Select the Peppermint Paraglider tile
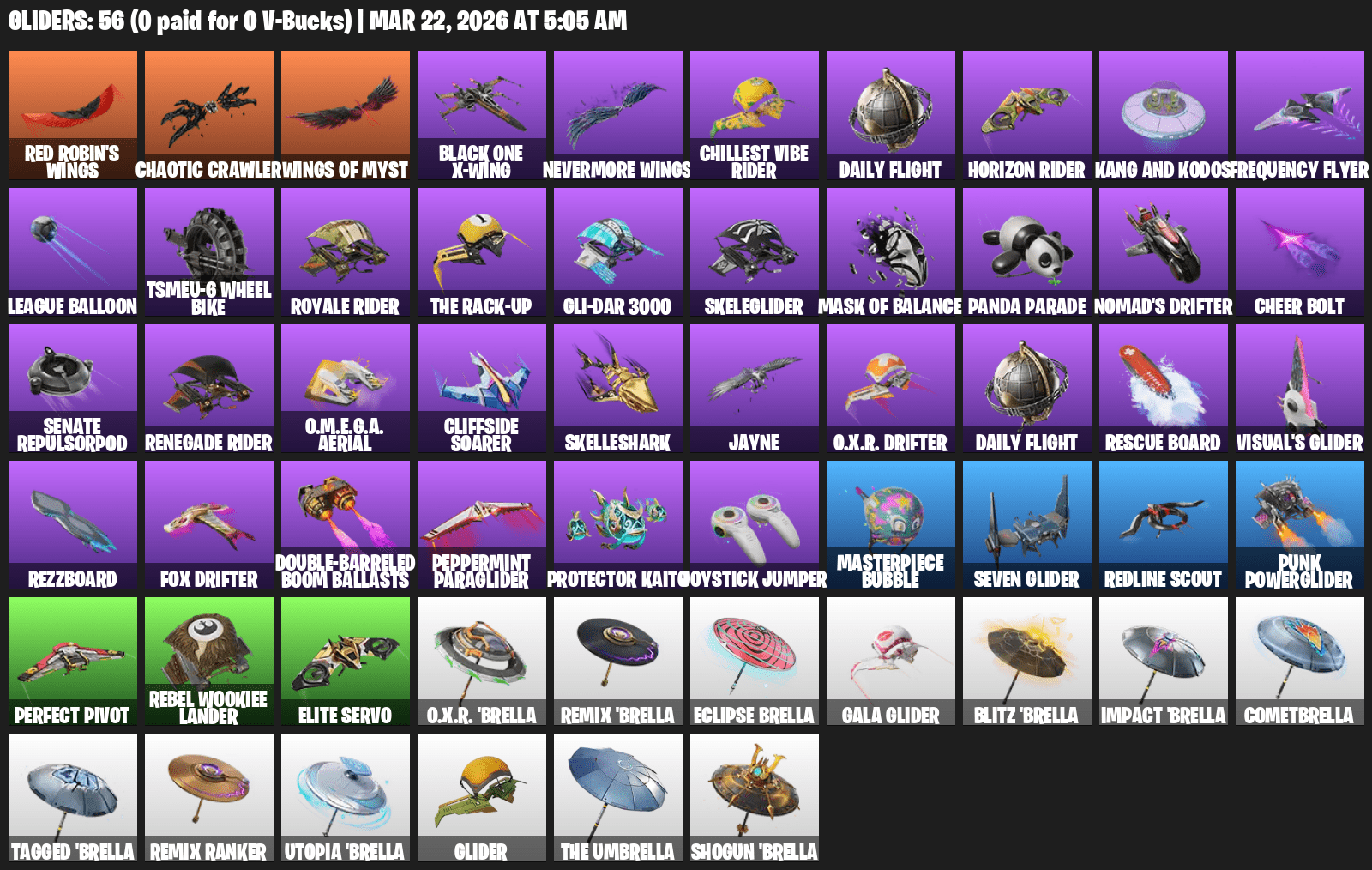 pos(482,525)
